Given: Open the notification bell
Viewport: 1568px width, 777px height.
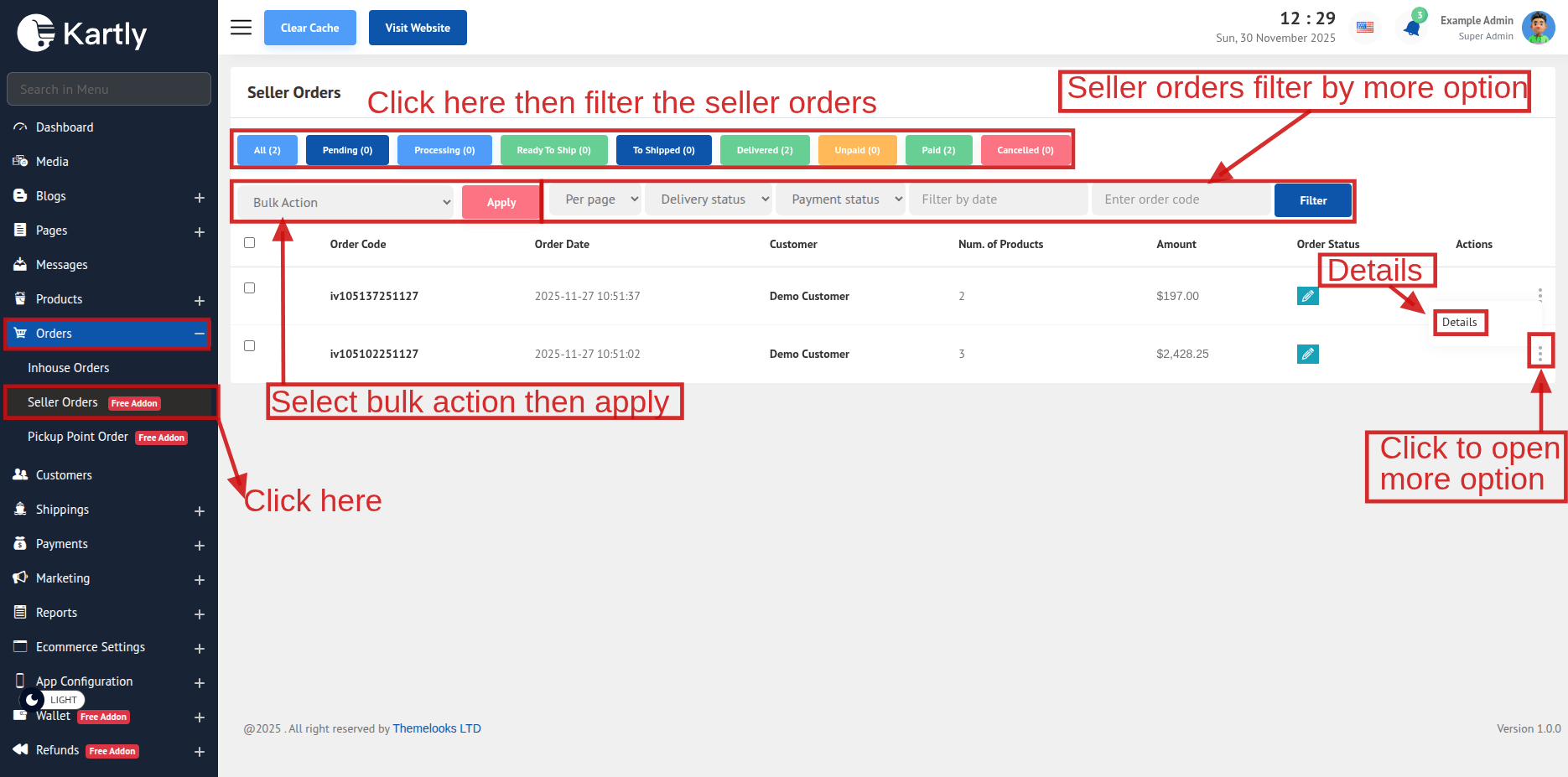Looking at the screenshot, I should click(x=1412, y=28).
